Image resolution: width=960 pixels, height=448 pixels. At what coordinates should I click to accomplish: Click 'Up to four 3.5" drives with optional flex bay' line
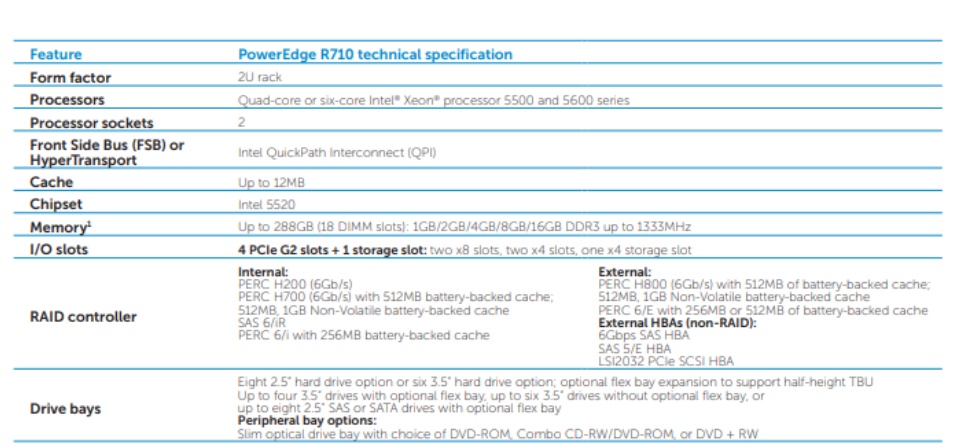[x=501, y=396]
